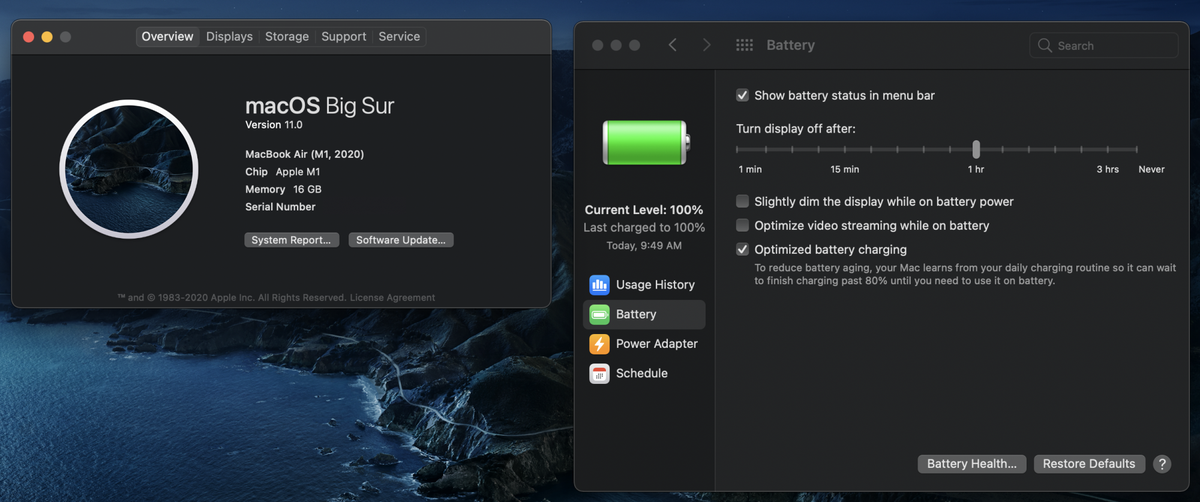The image size is (1200, 502).
Task: Click the Today, 9:49 AM timestamp
Action: coord(644,246)
